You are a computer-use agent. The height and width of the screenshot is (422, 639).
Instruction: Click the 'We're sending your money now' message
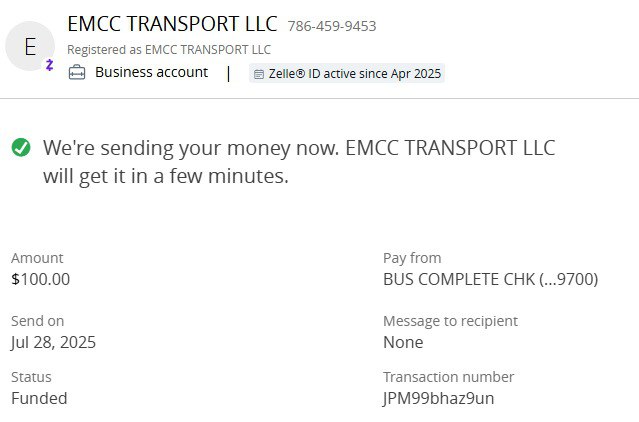click(298, 162)
